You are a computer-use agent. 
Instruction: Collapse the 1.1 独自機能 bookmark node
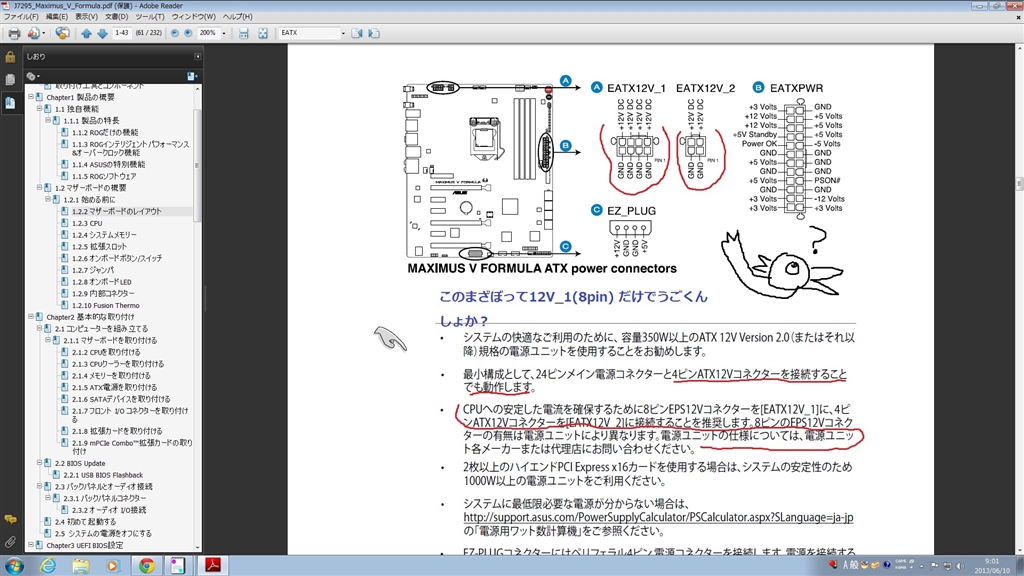click(39, 109)
